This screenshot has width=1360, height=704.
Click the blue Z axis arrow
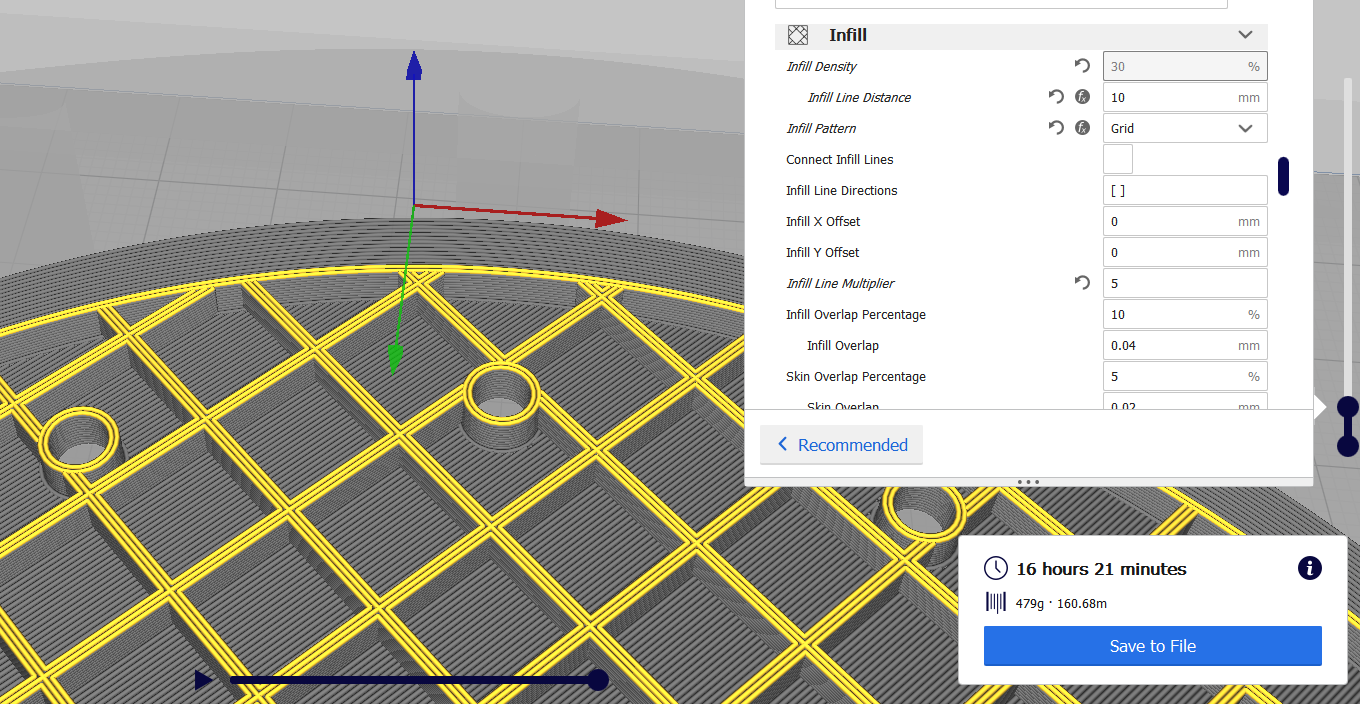pos(413,68)
